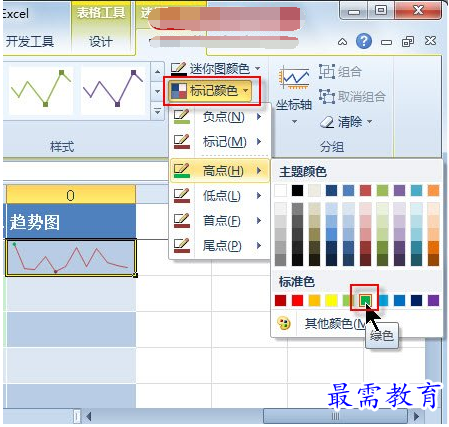
Task: Pick the olive green theme color top row
Action: tap(382, 191)
